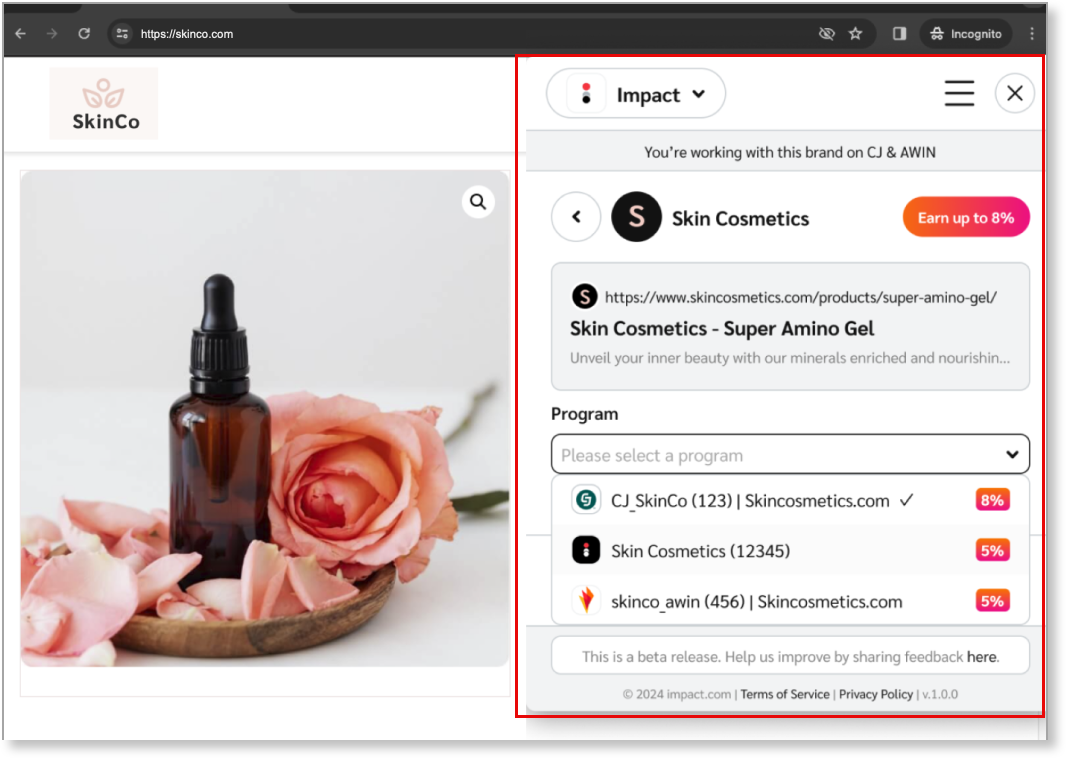Open Terms of Service link
The width and height of the screenshot is (1066, 758).
(x=785, y=694)
